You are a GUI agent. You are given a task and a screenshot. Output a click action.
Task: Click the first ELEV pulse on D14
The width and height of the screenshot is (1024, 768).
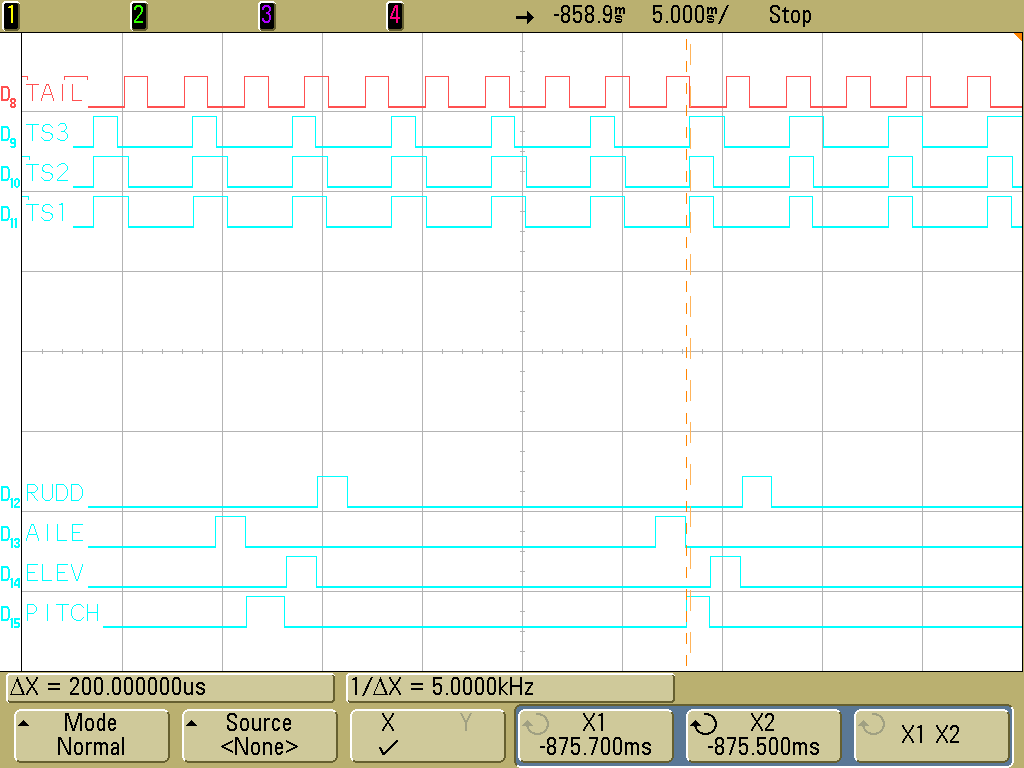coord(302,571)
